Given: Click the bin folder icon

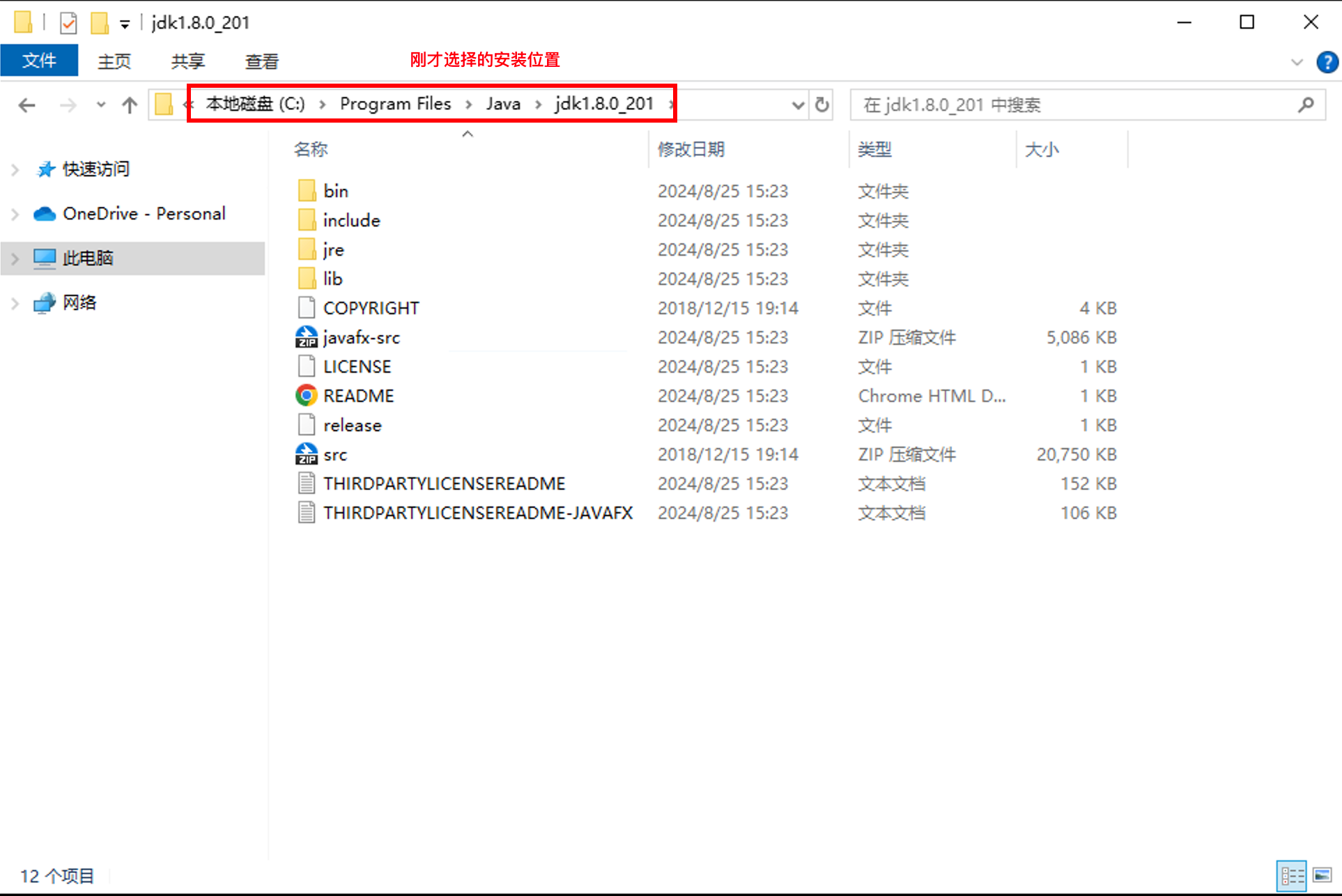Looking at the screenshot, I should pos(307,191).
